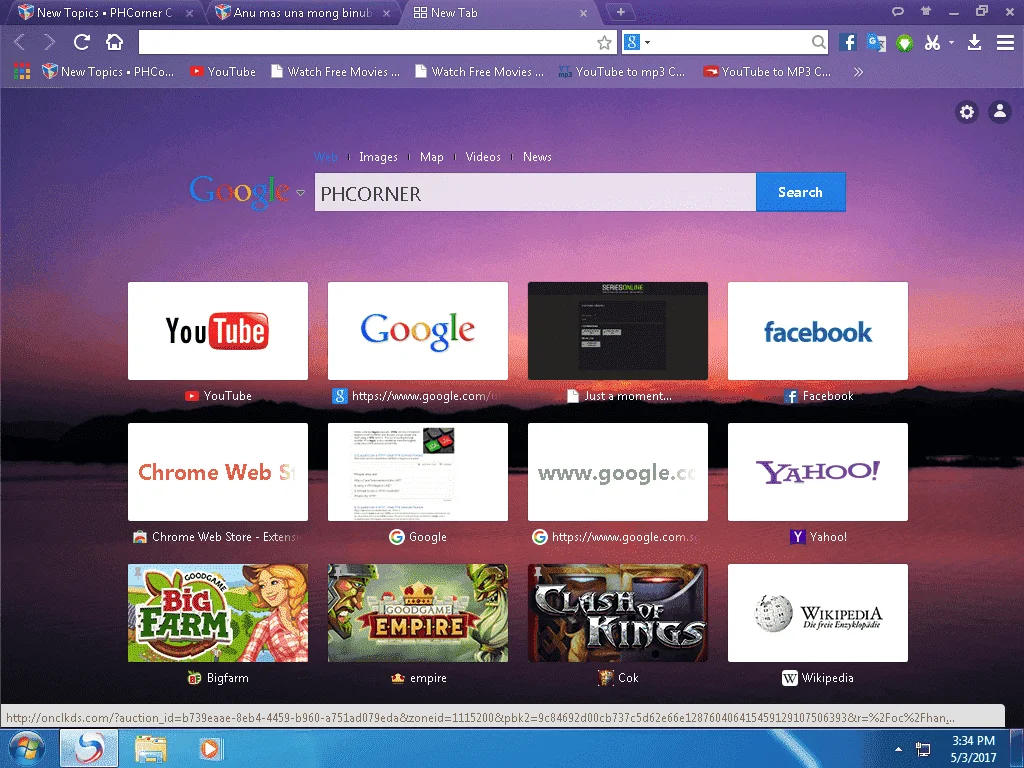Open the Wikipedia speed dial tile
Screen dimensions: 1024x768
[818, 613]
